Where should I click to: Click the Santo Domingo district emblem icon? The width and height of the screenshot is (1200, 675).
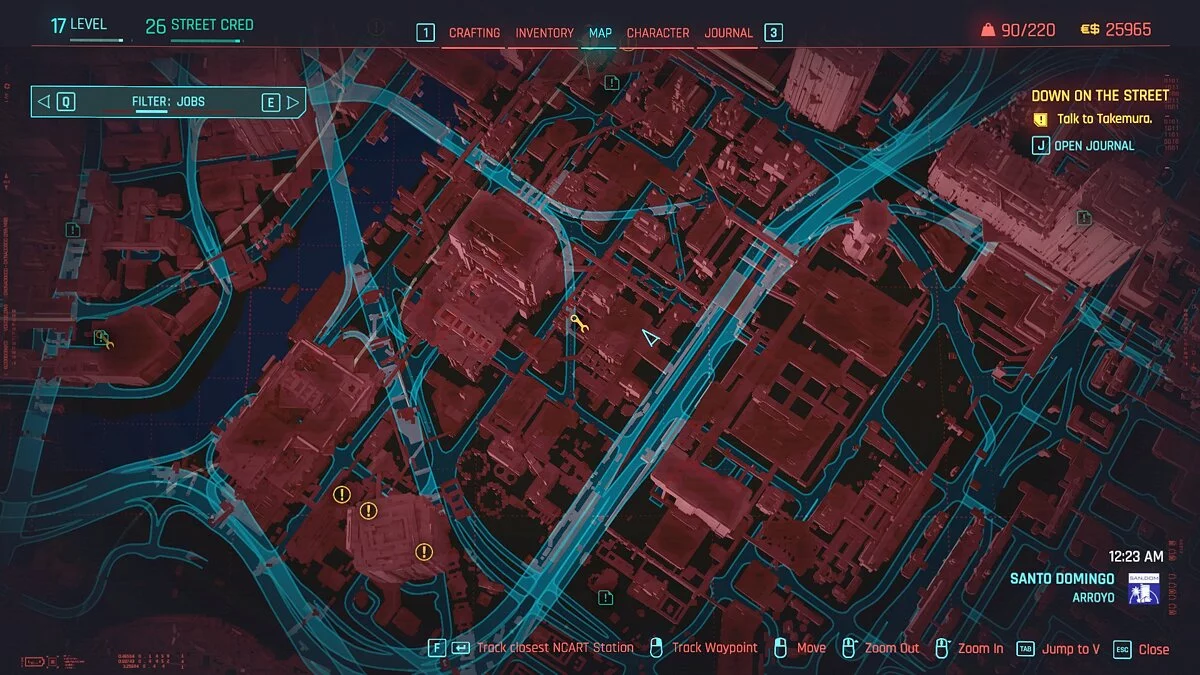tap(1143, 589)
